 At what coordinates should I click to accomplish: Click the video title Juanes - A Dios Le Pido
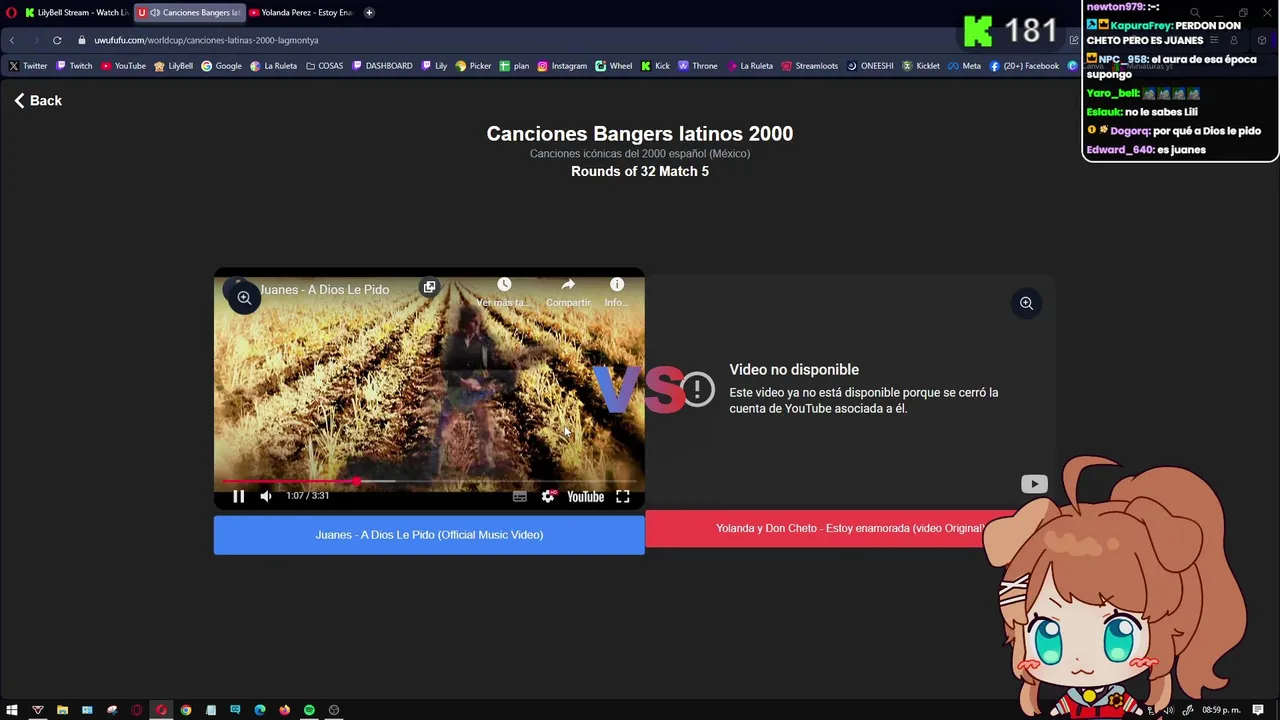(x=324, y=289)
